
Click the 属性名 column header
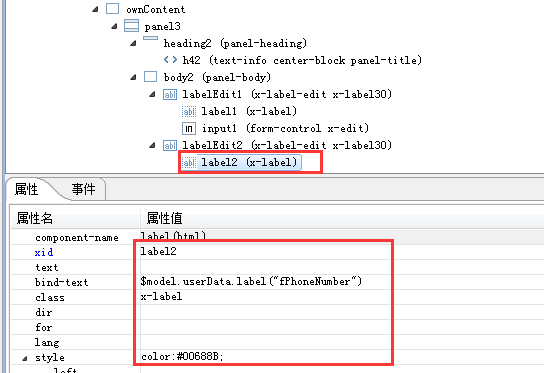click(35, 218)
